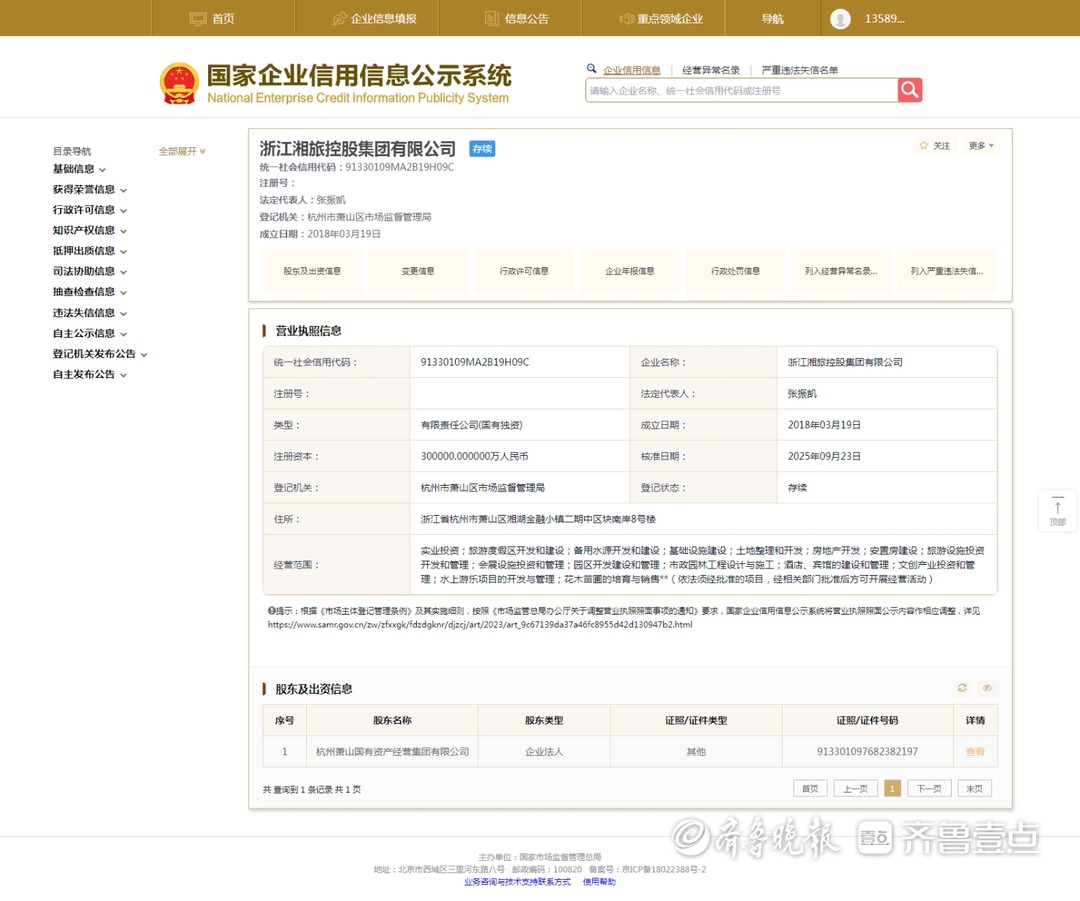Viewport: 1080px width, 901px height.
Task: Open the 企业年报信息 shortcut tile
Action: point(630,271)
